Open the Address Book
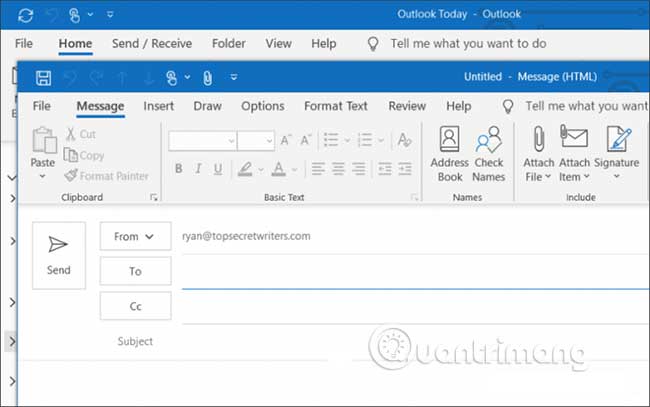This screenshot has width=650, height=407. click(450, 154)
